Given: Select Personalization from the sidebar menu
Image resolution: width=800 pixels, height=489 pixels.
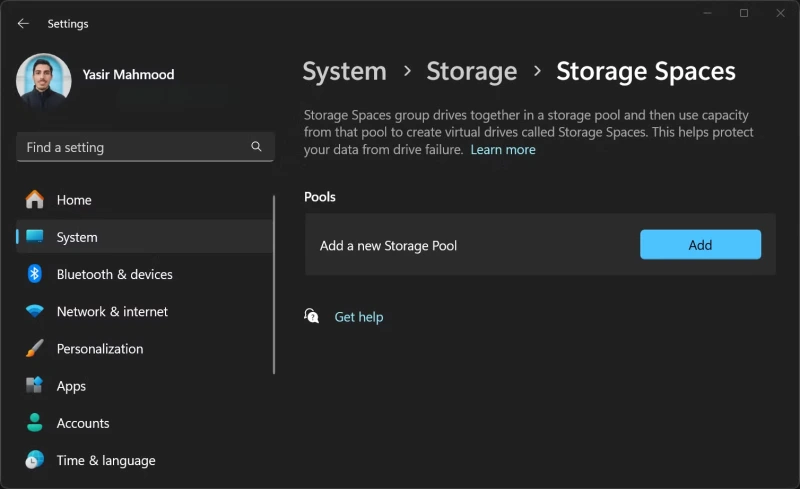Looking at the screenshot, I should pyautogui.click(x=100, y=349).
